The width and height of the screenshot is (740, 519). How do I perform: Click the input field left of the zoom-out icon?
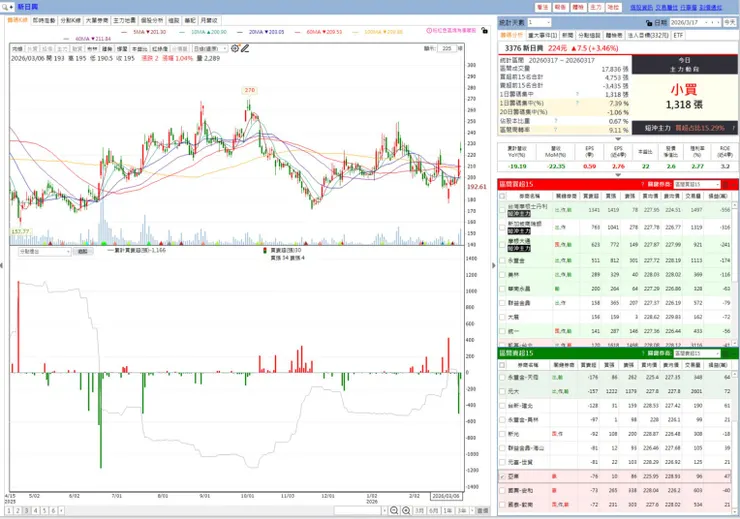tap(358, 511)
